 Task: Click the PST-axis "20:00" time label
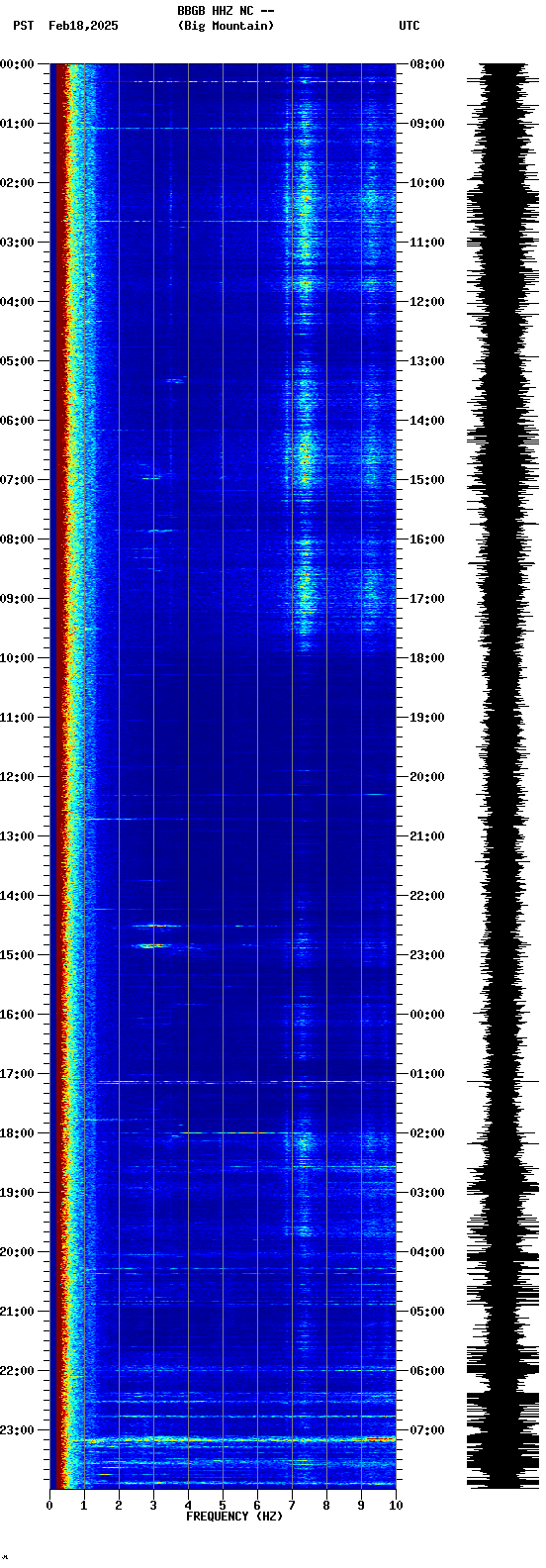[17, 1252]
